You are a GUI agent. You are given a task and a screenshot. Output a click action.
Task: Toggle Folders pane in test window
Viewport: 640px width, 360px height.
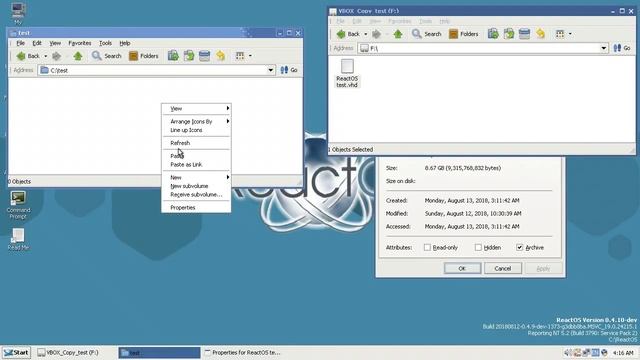tap(143, 56)
